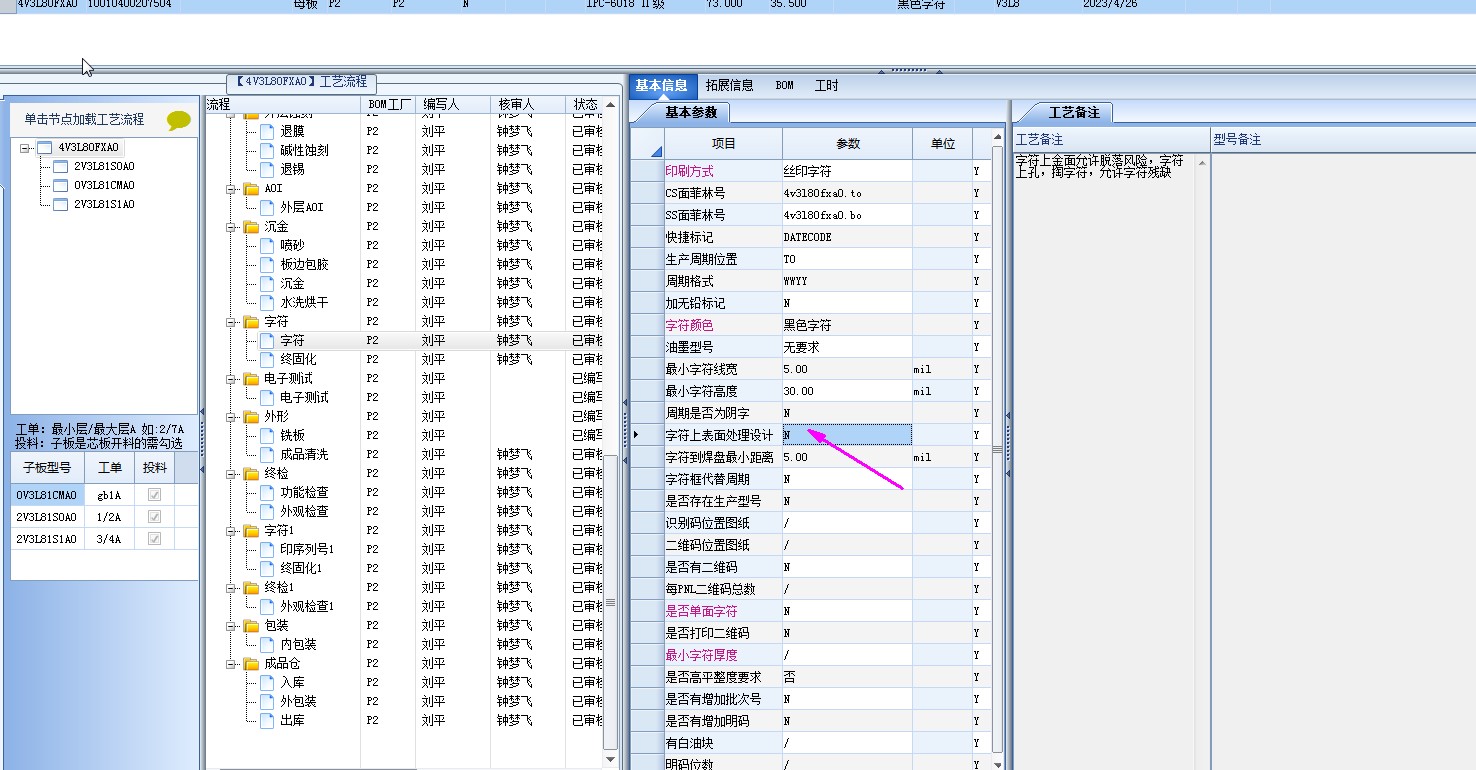Image resolution: width=1476 pixels, height=770 pixels.
Task: Click the 流程 column header
Action: tap(283, 104)
